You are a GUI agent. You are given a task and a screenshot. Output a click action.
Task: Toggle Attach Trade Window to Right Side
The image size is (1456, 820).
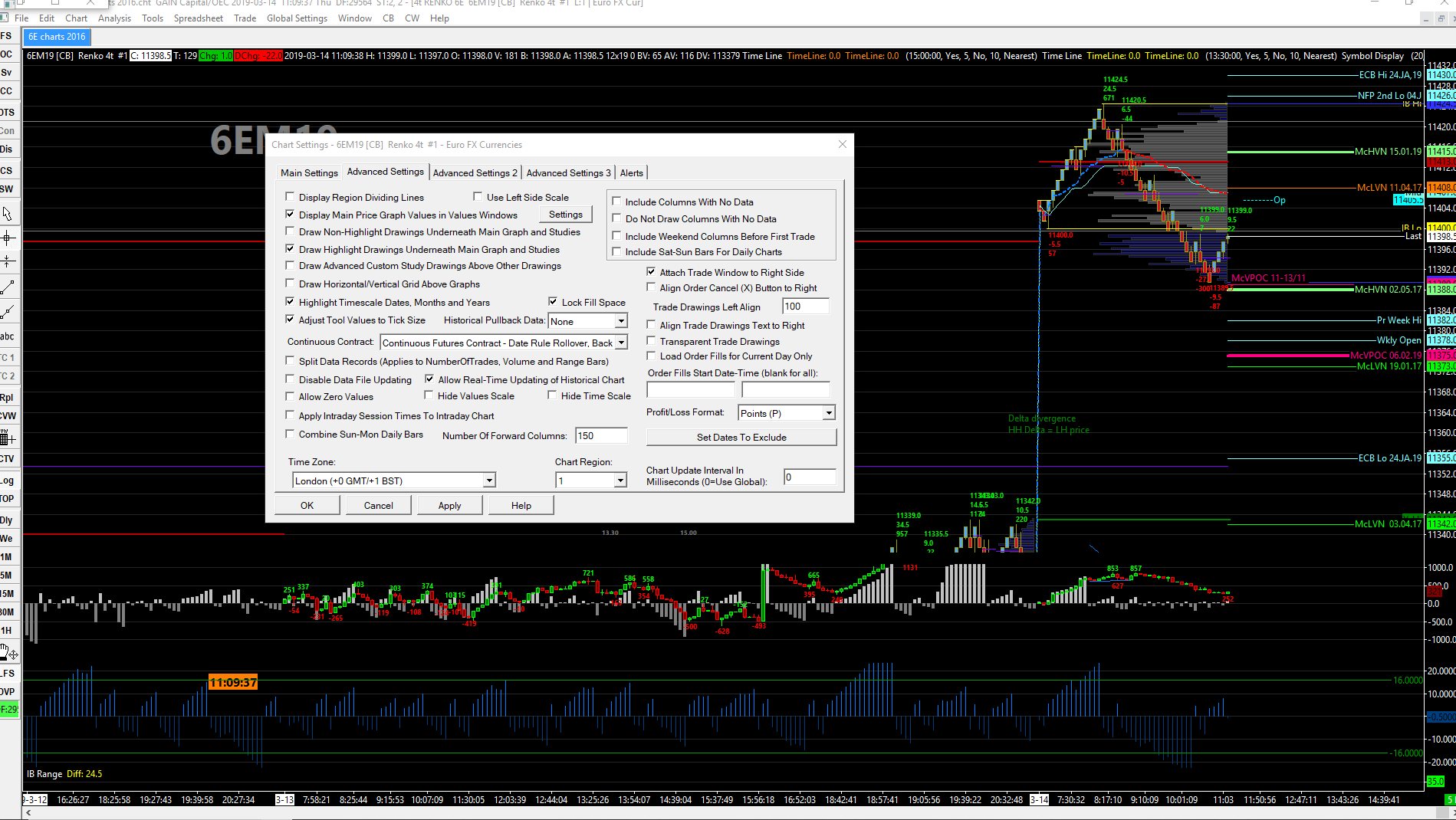tap(651, 272)
